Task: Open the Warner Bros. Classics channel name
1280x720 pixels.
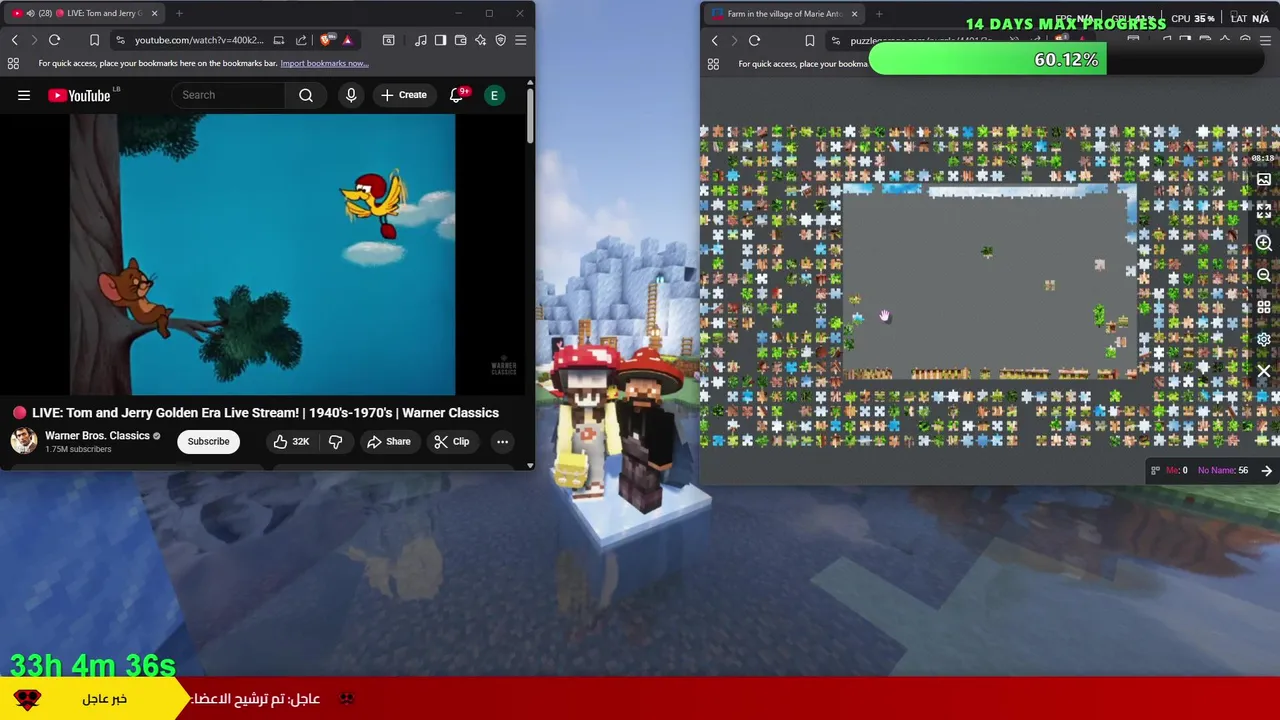Action: tap(97, 435)
